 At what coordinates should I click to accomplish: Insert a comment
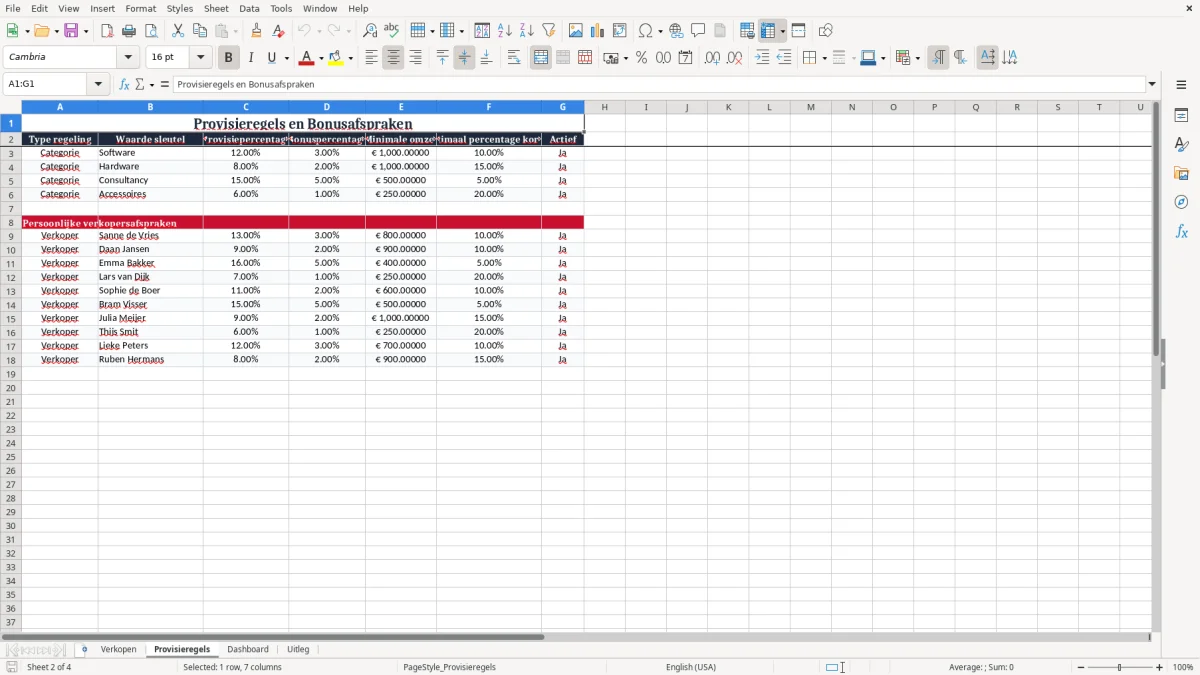point(698,31)
